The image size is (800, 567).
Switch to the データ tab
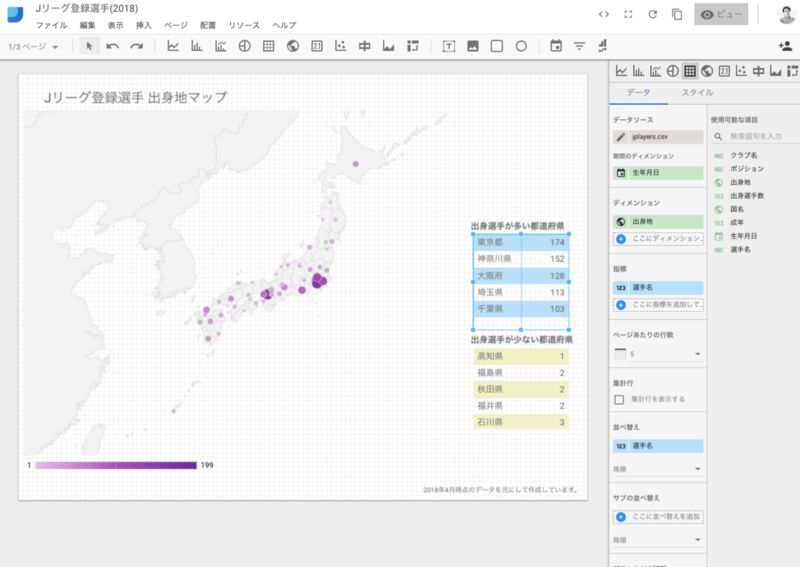point(638,92)
